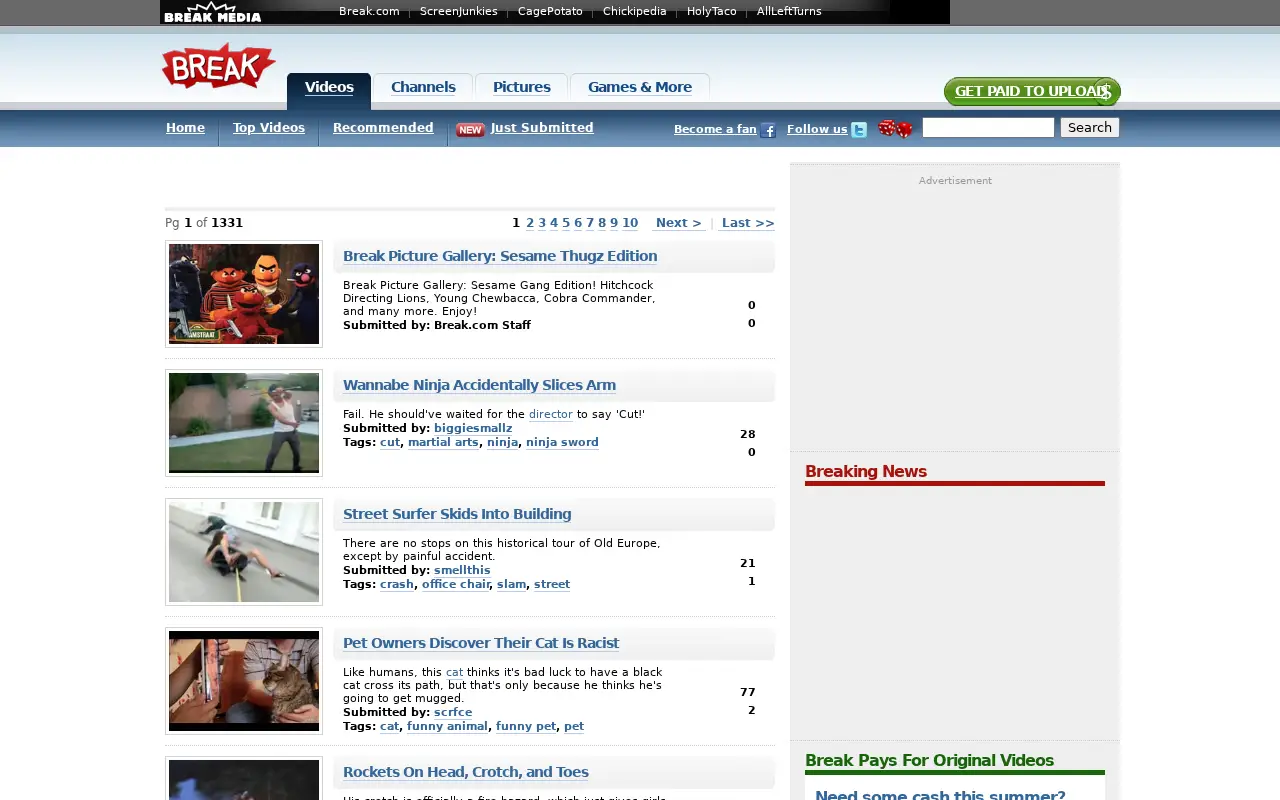Click the Follow us link
Image resolution: width=1280 pixels, height=800 pixels.
click(817, 129)
